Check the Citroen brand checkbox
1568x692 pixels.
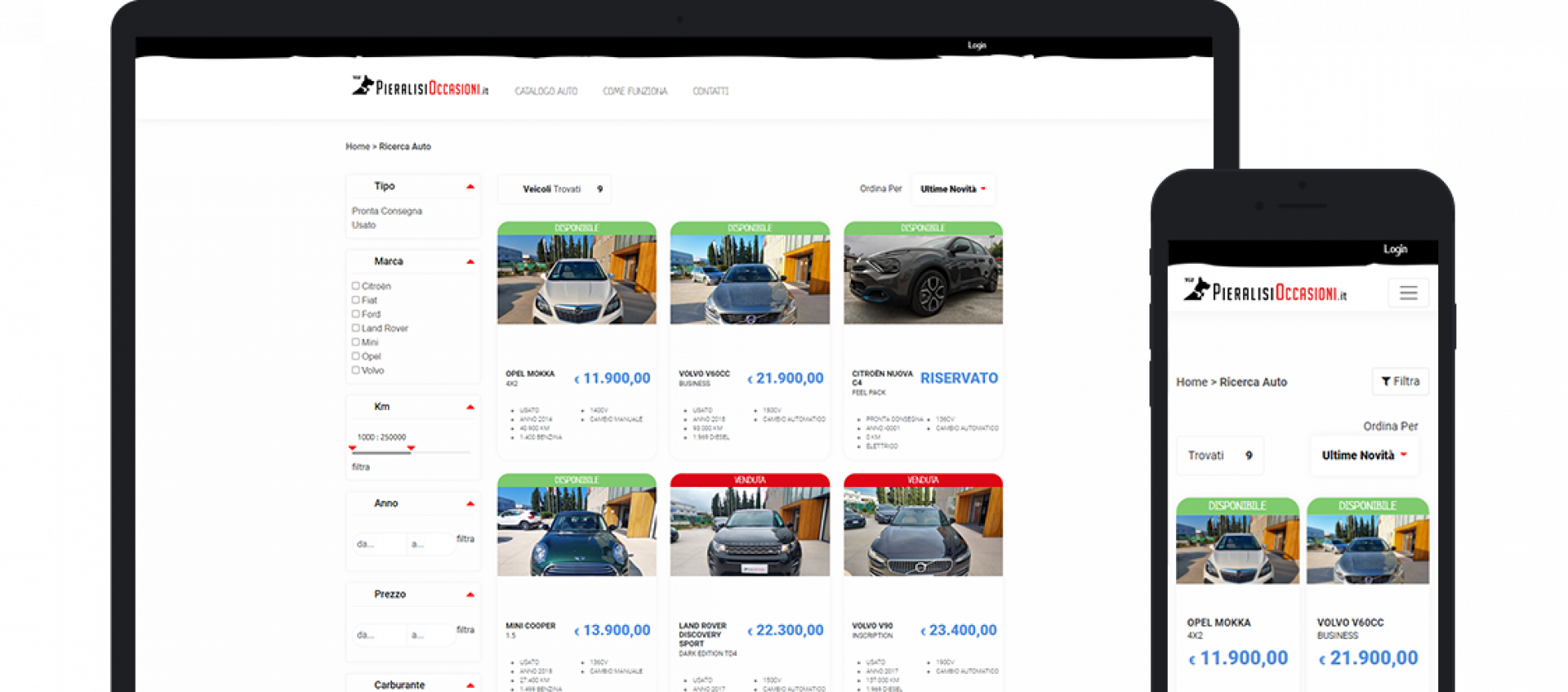coord(355,286)
